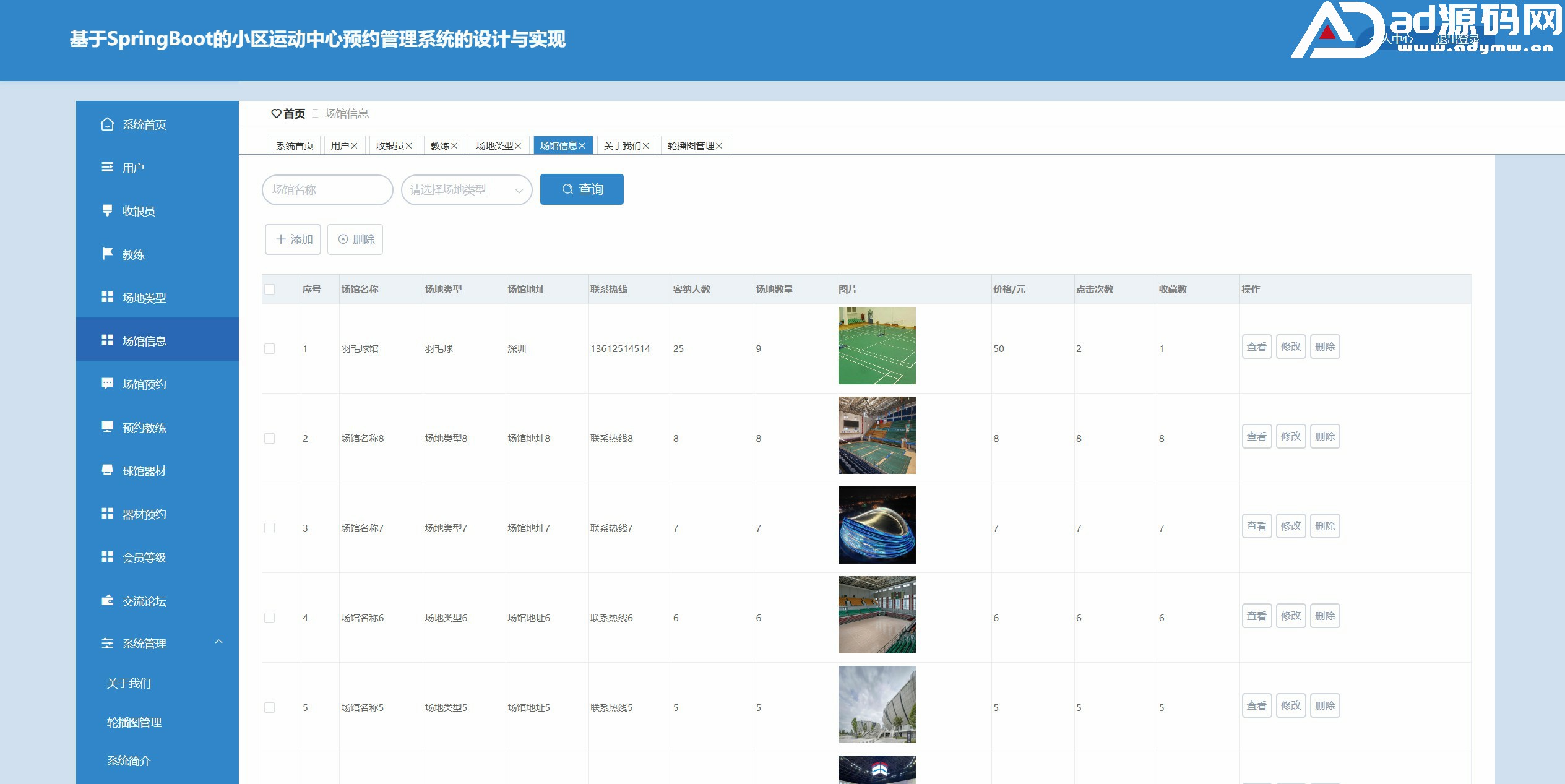Select the checkbox for 场馆名称7 row
This screenshot has width=1565, height=784.
[270, 528]
